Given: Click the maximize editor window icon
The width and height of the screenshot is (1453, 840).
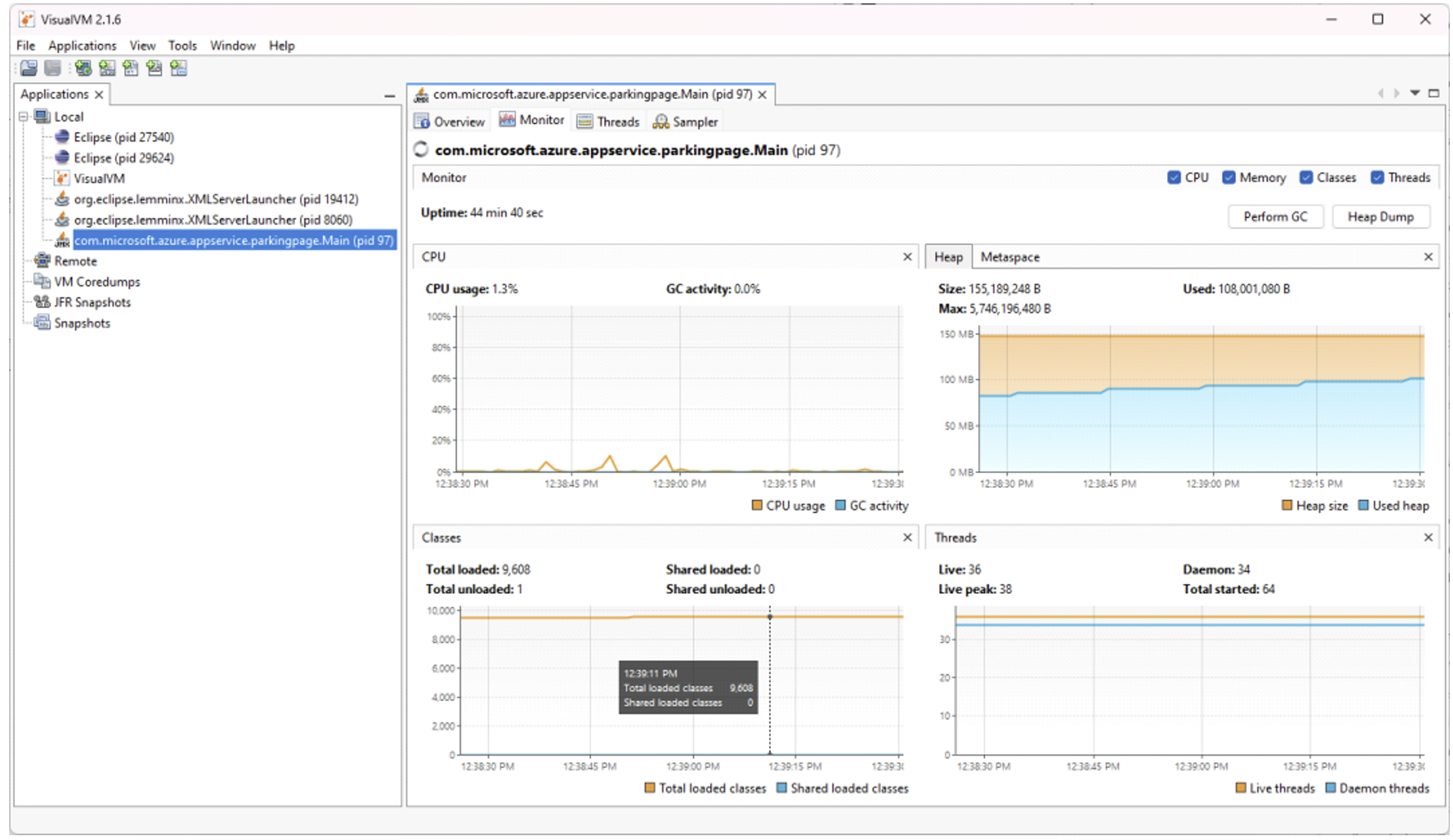Looking at the screenshot, I should click(1434, 93).
